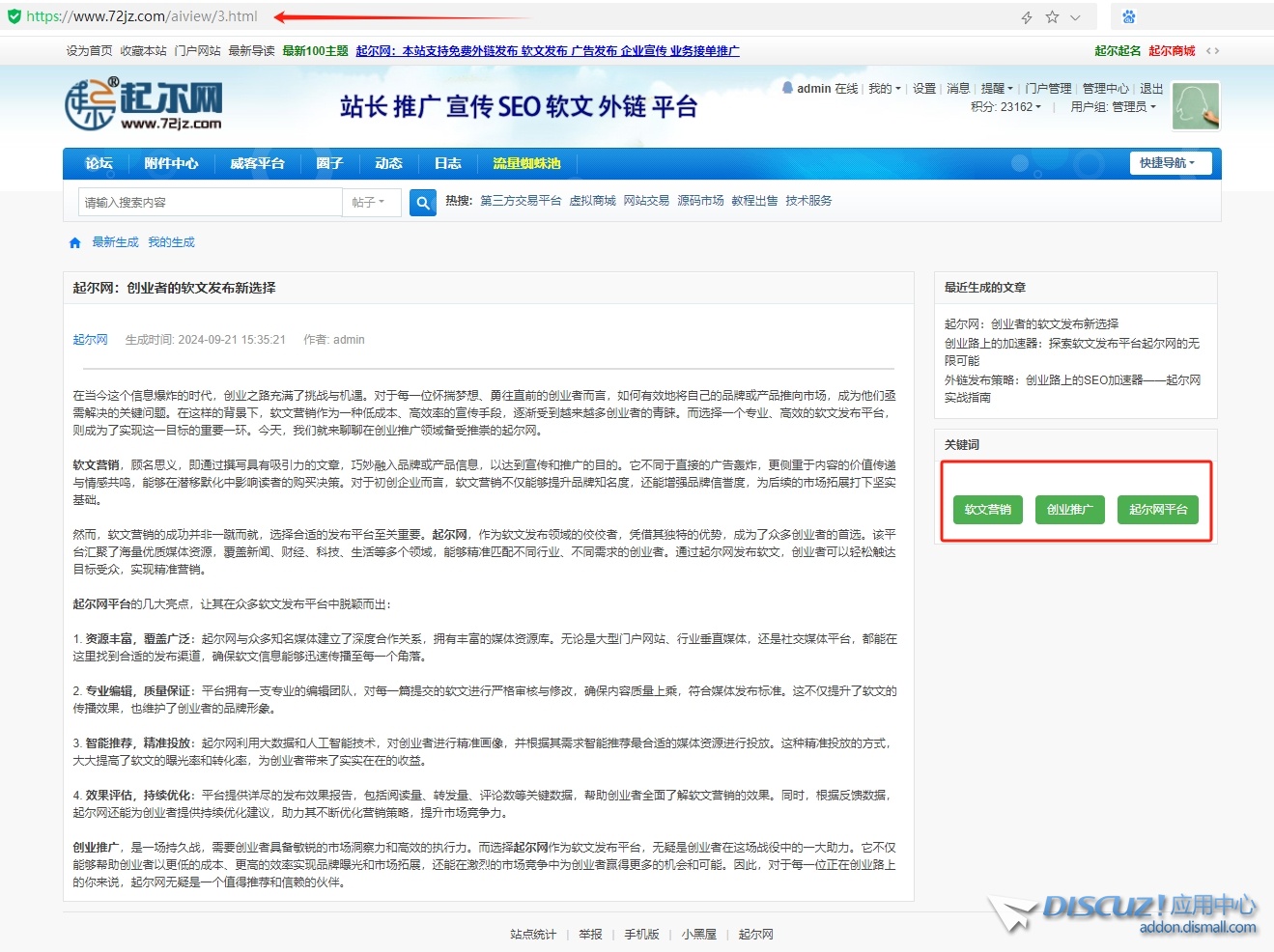Click the lightning bolt icon in address bar
Image resolution: width=1274 pixels, height=952 pixels.
1027,17
